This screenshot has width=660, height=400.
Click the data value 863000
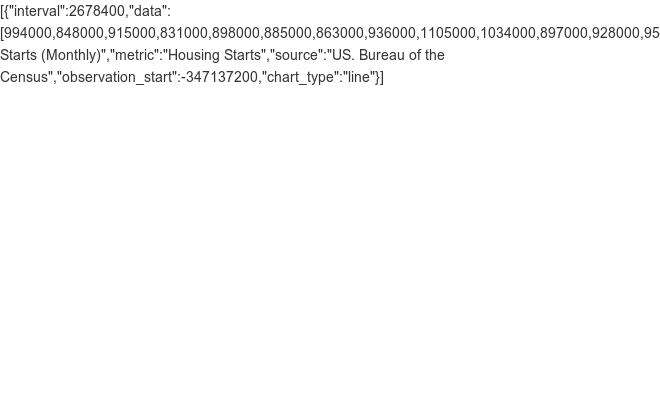tap(340, 33)
